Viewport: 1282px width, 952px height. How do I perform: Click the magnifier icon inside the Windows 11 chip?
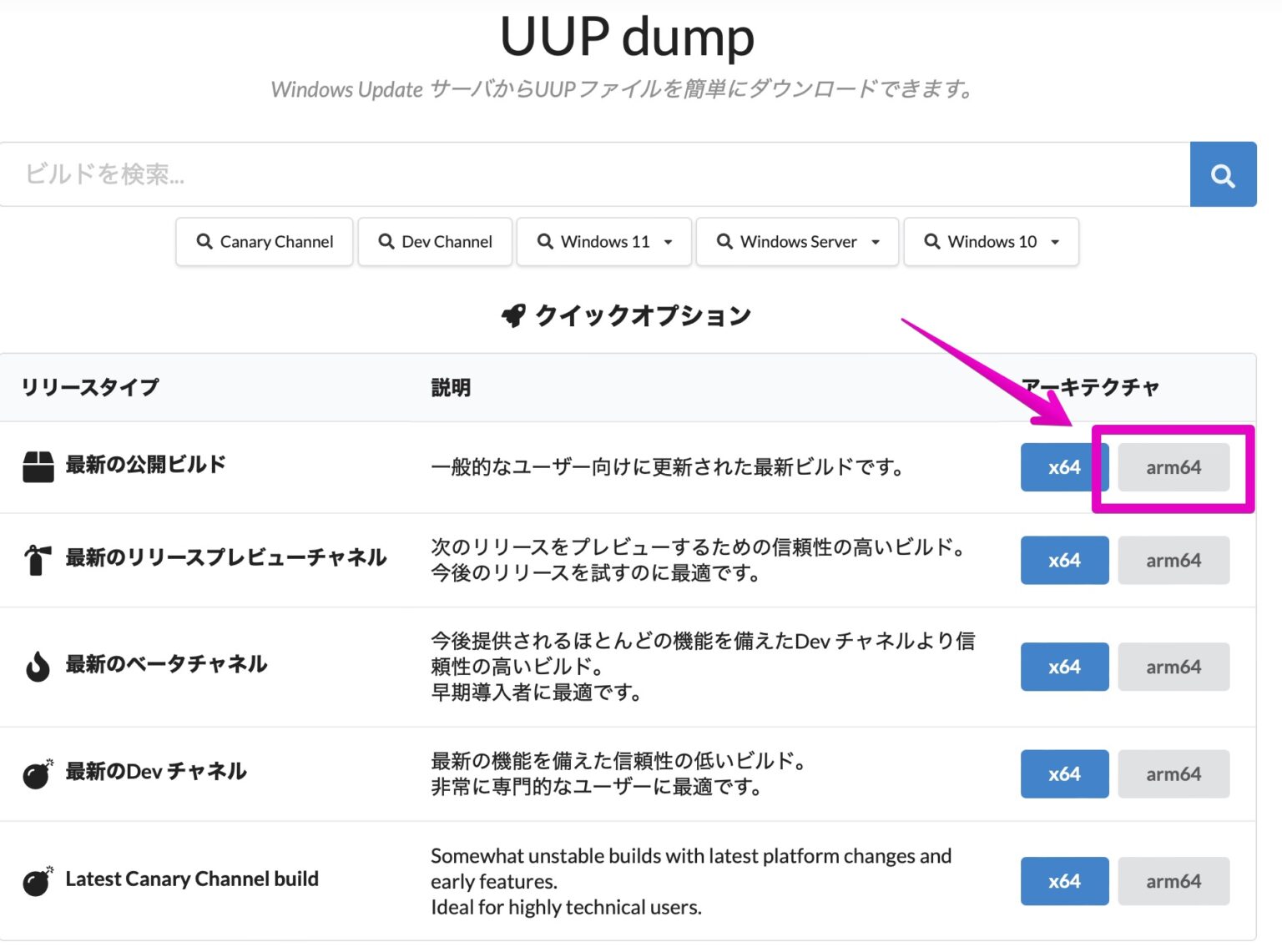(547, 242)
